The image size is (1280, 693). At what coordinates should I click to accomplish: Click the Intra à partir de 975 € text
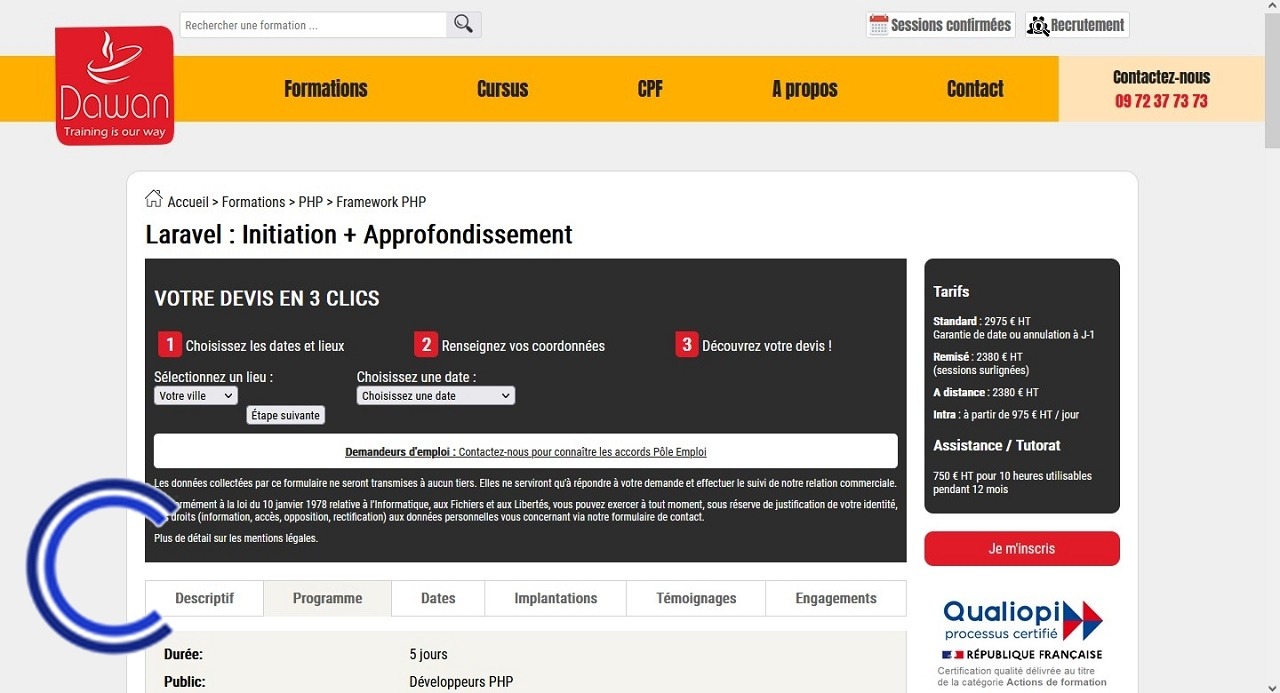(x=1006, y=415)
